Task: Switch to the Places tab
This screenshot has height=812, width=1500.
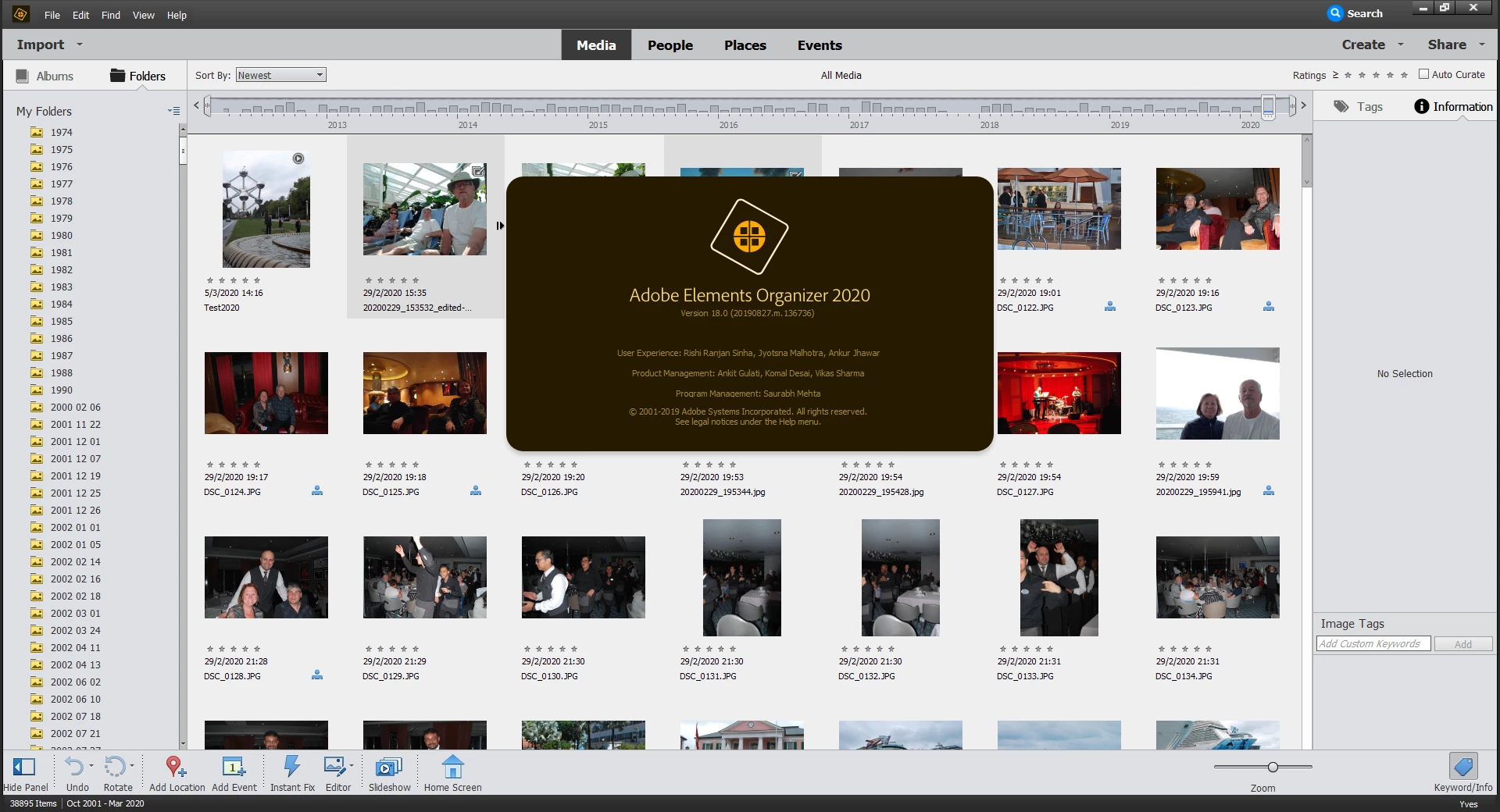Action: click(745, 45)
